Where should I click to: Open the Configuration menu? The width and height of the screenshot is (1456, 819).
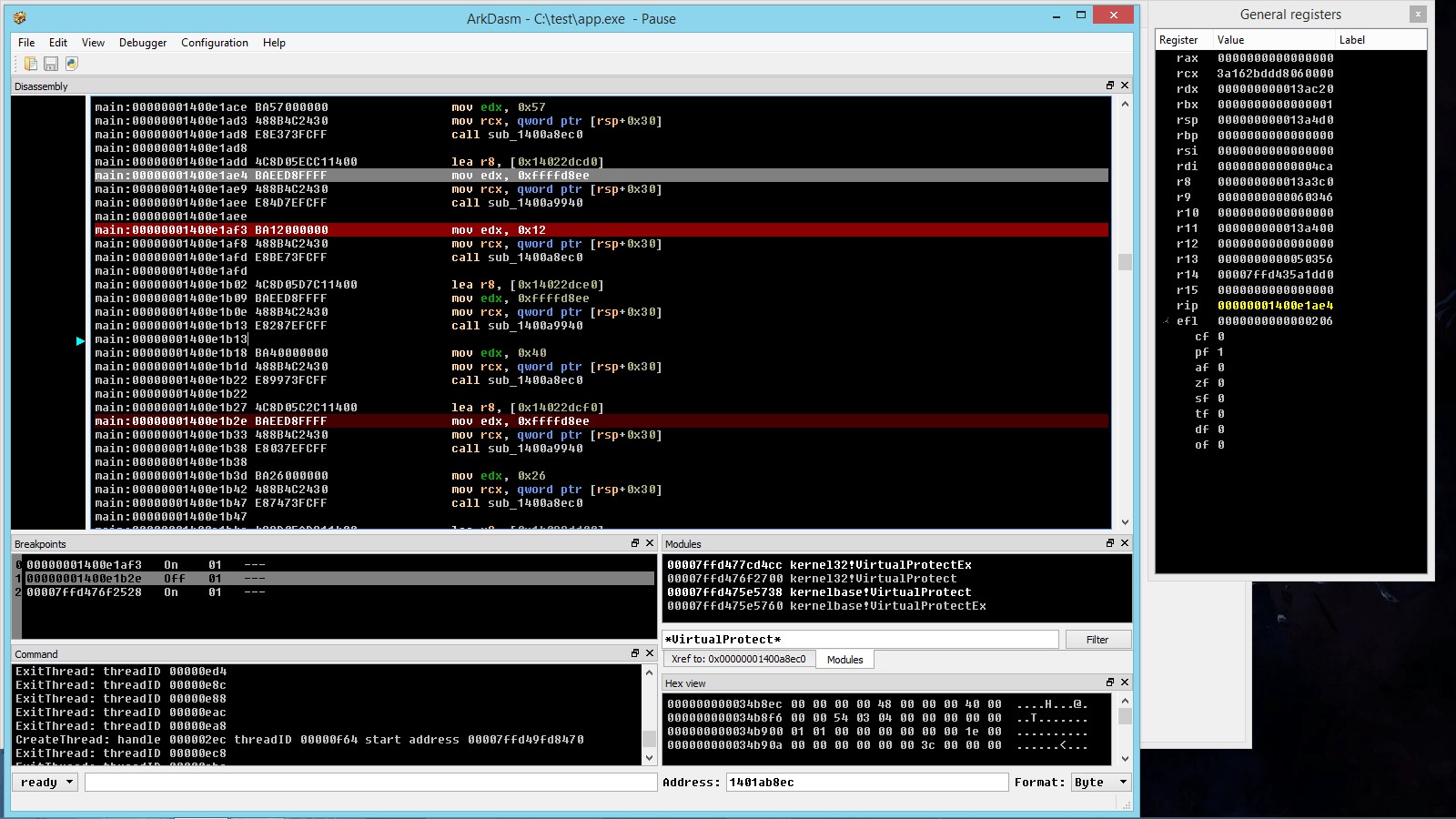(x=214, y=43)
